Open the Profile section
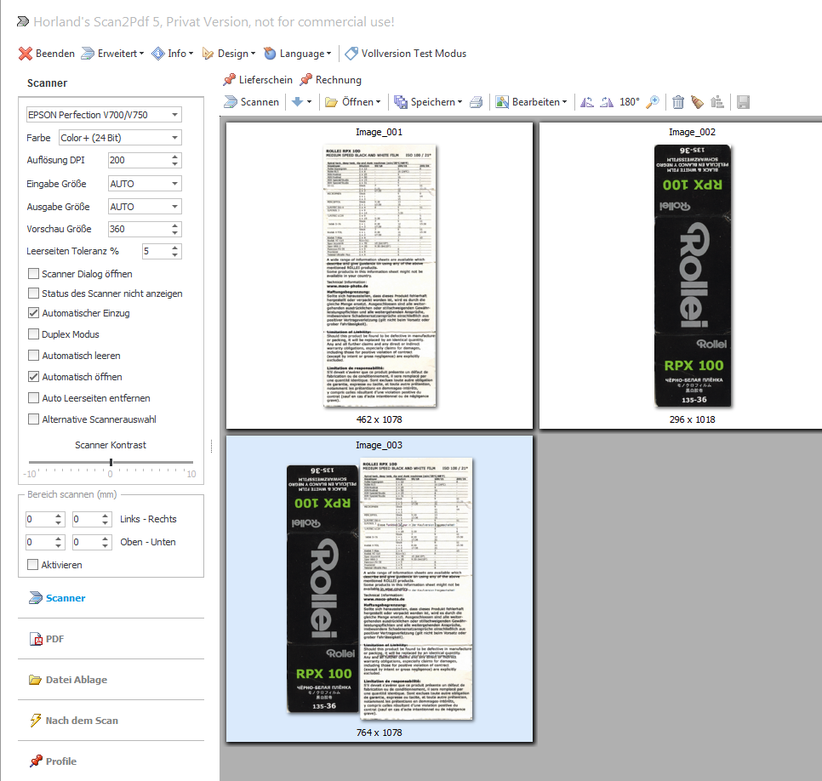The width and height of the screenshot is (822, 781). (x=53, y=761)
